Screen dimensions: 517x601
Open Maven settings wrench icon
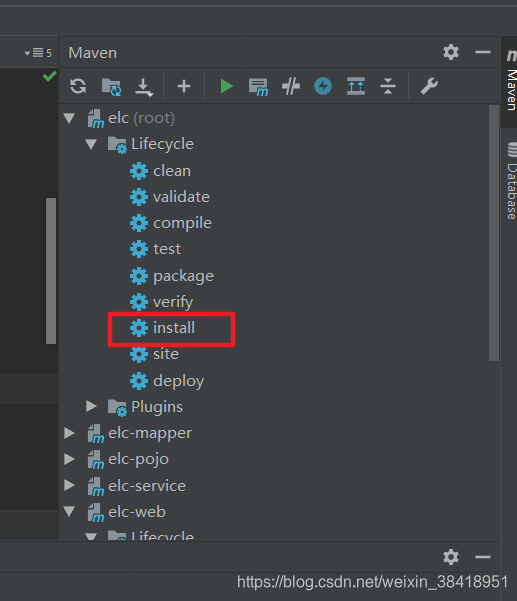tap(429, 85)
